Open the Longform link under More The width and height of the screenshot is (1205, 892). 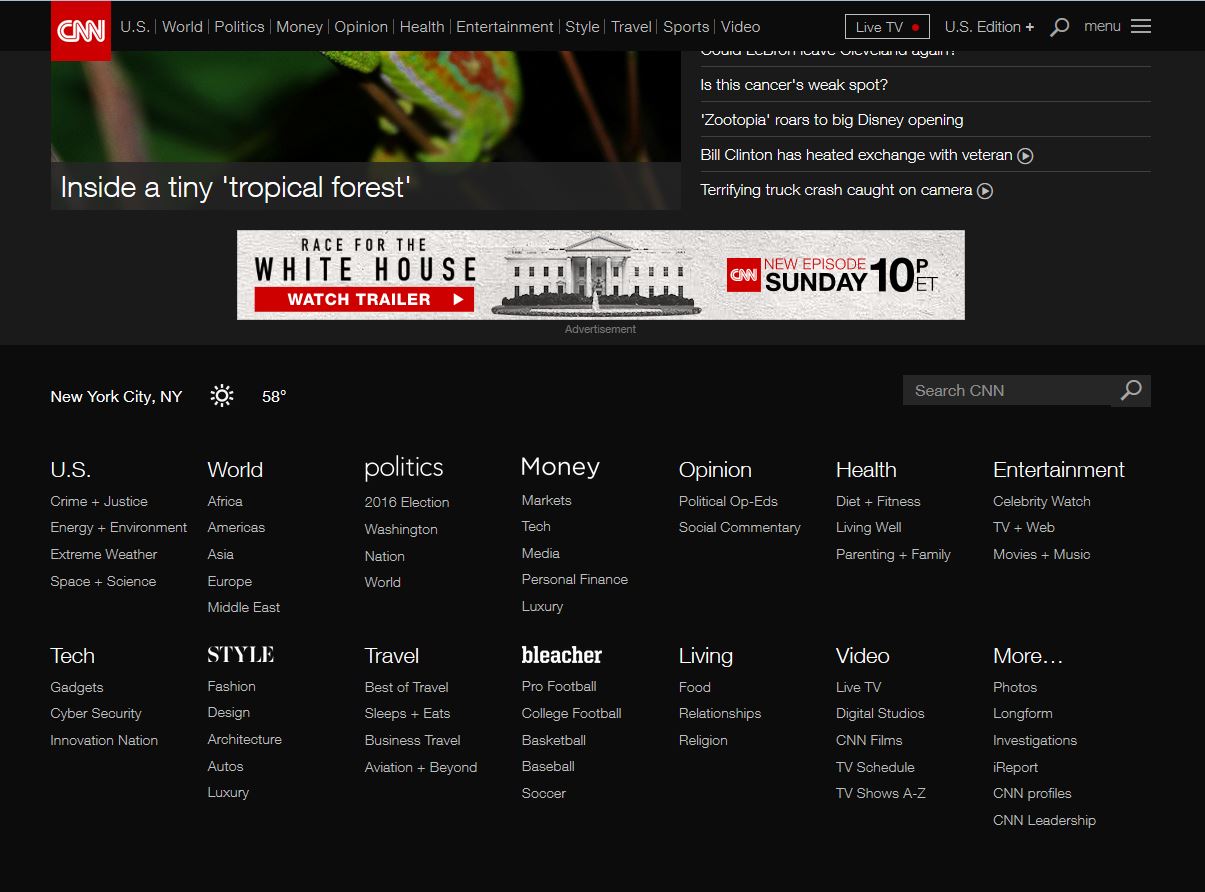(x=1023, y=713)
